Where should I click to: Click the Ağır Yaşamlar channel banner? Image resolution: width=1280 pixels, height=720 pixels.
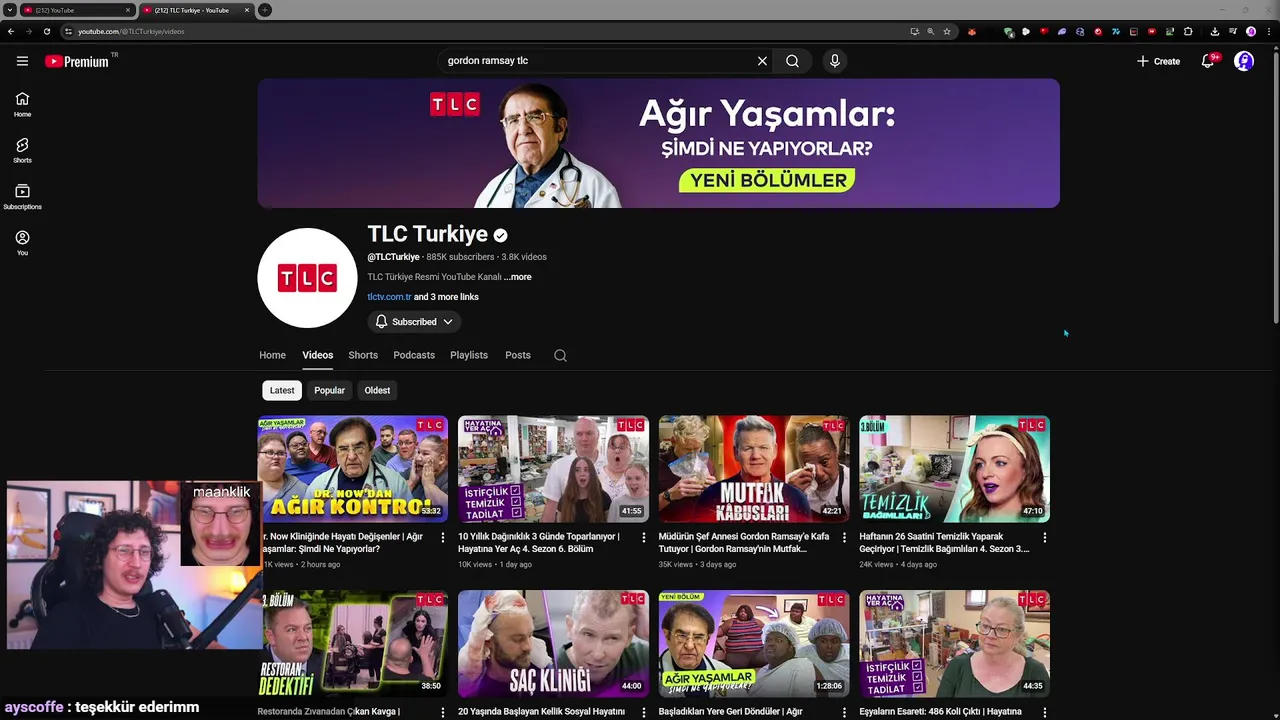coord(658,143)
